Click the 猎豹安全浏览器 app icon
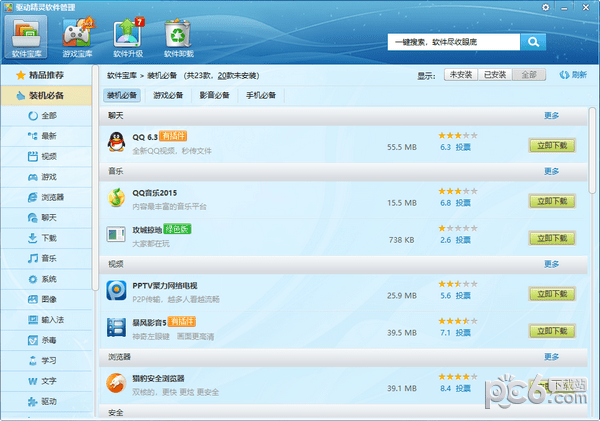600x421 pixels. [116, 382]
